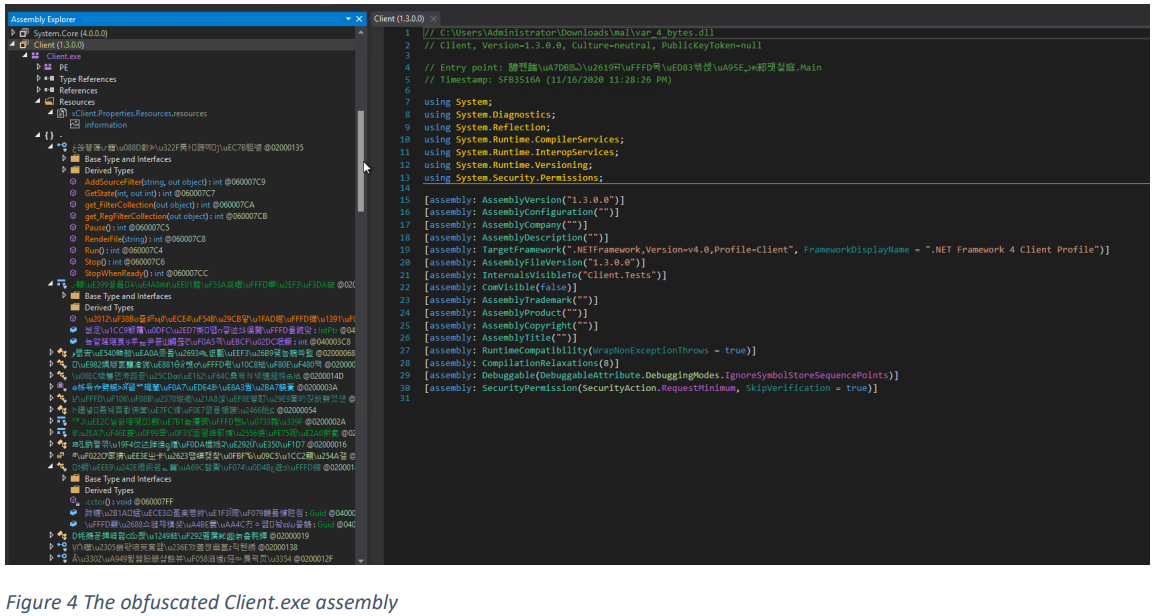Switch to the Client (1.3.0.0) tab
The height and width of the screenshot is (616, 1155).
click(399, 18)
